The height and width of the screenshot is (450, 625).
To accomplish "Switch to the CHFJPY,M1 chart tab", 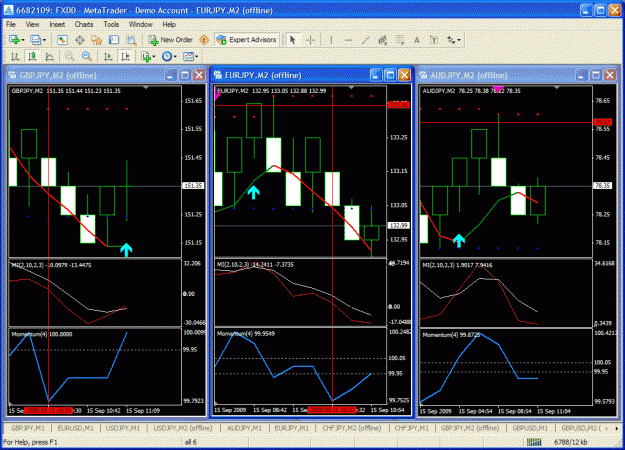I will pyautogui.click(x=411, y=428).
